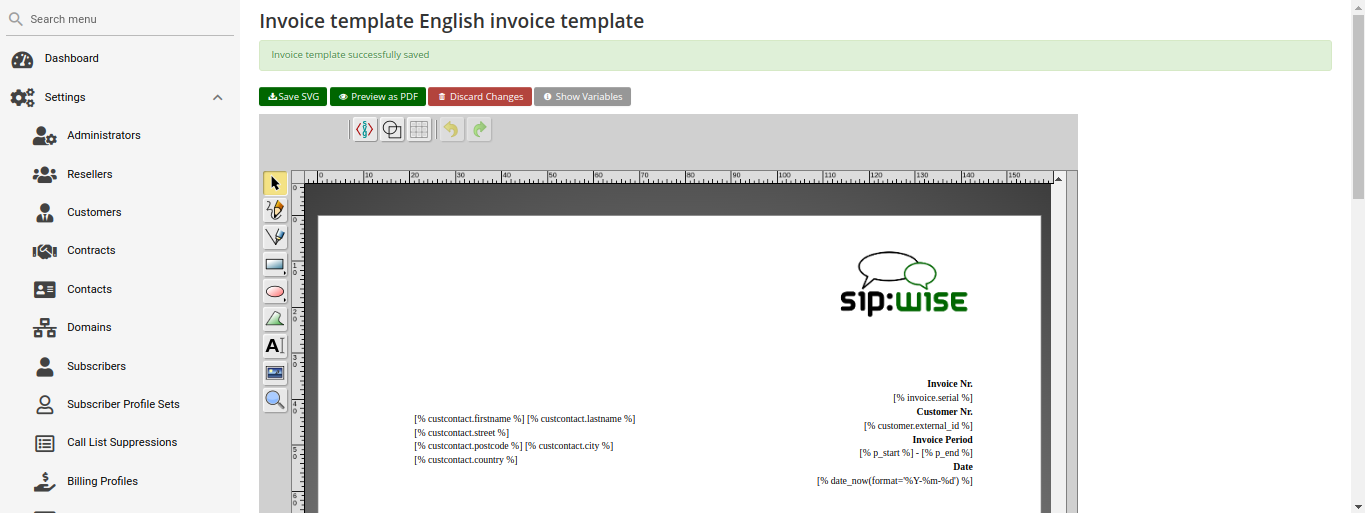Click the Contracts handshake icon
Screen dimensions: 1365x513
45,251
